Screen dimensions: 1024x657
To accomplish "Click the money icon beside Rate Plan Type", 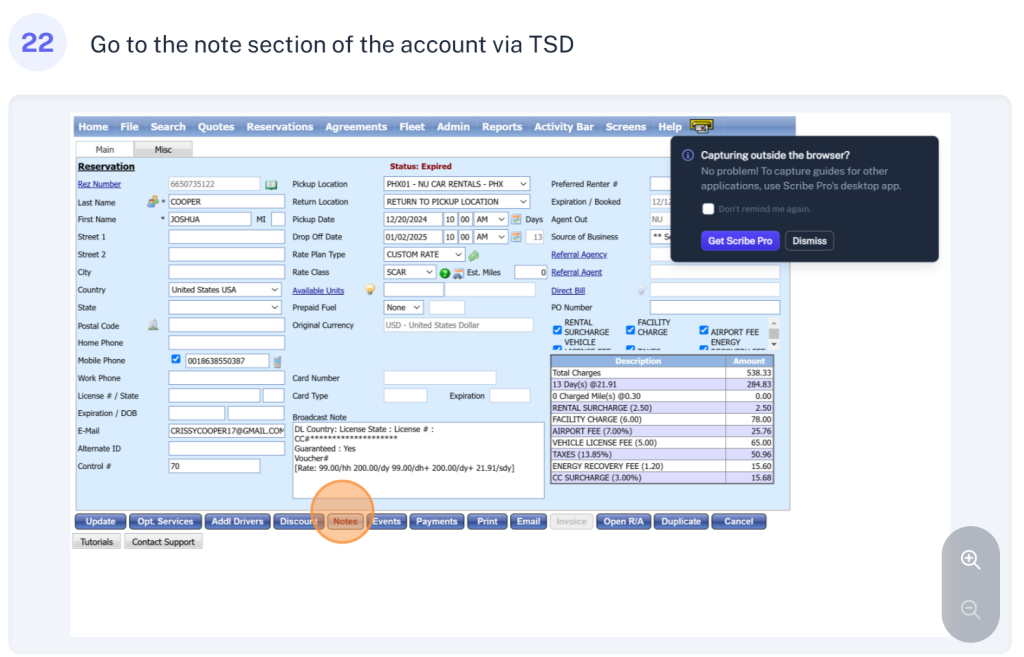I will (x=474, y=255).
